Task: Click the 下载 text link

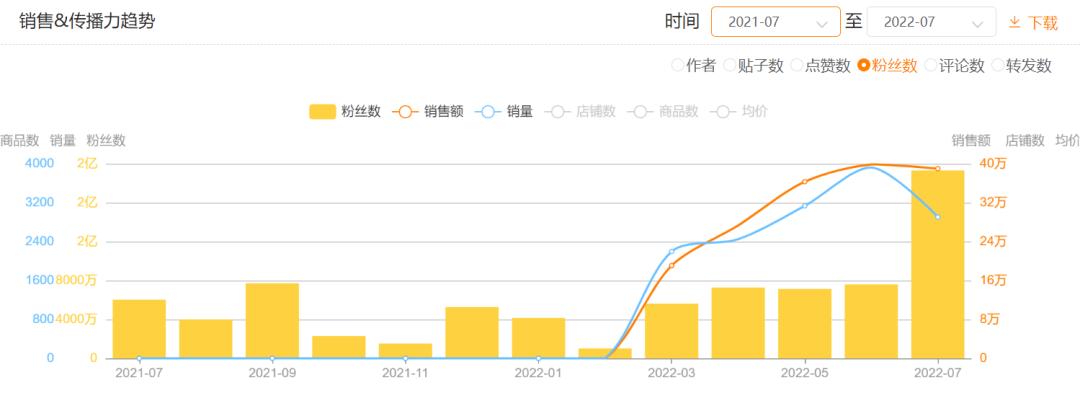Action: pyautogui.click(x=1042, y=23)
